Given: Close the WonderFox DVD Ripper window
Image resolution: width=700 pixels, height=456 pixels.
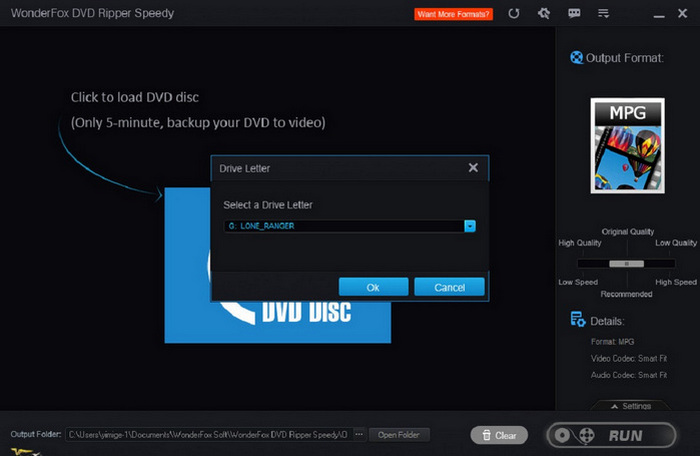Looking at the screenshot, I should [x=682, y=13].
